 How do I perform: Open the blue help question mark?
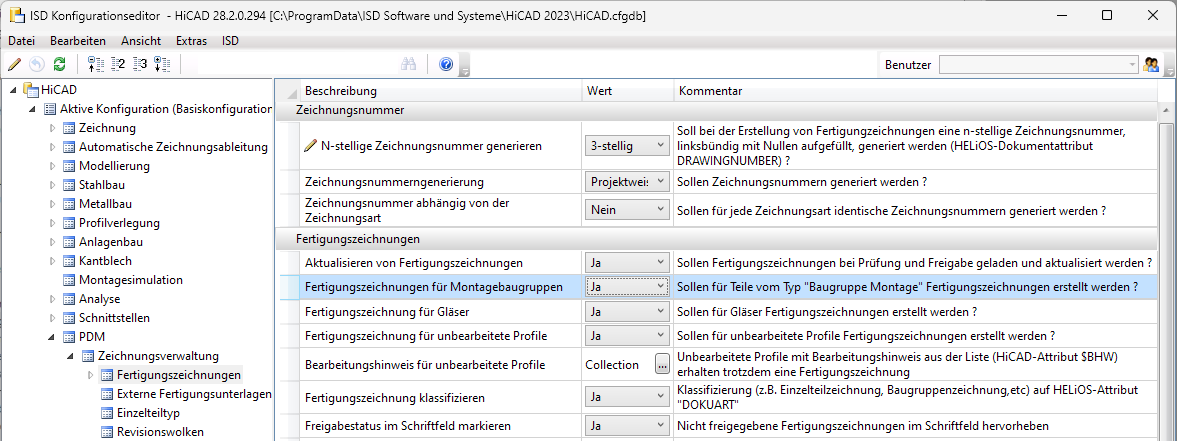(x=446, y=64)
